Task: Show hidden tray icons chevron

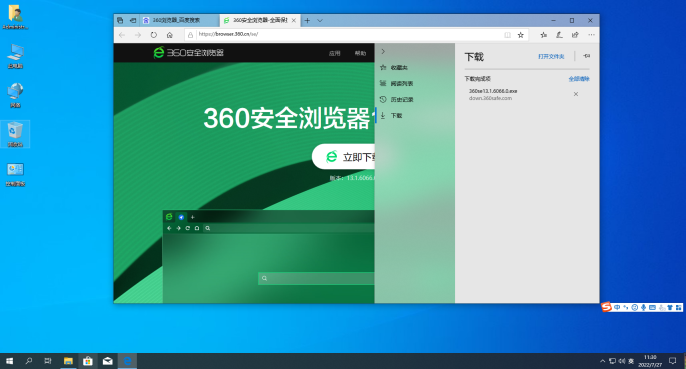Action: [602, 361]
